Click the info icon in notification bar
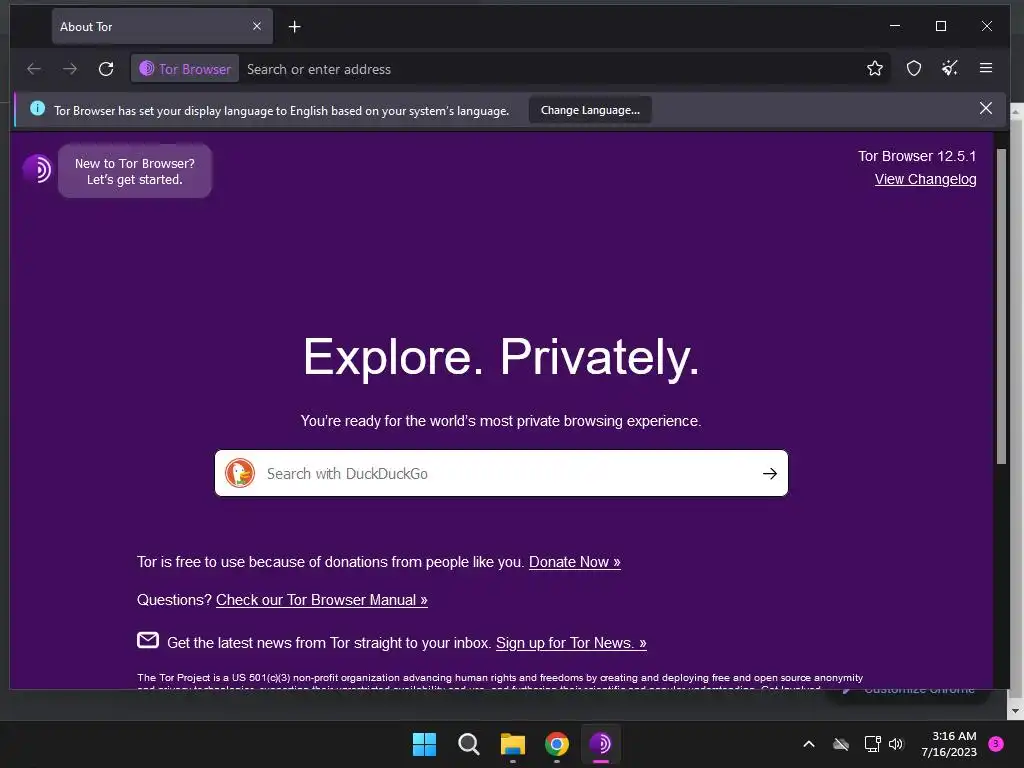The width and height of the screenshot is (1024, 768). click(38, 108)
